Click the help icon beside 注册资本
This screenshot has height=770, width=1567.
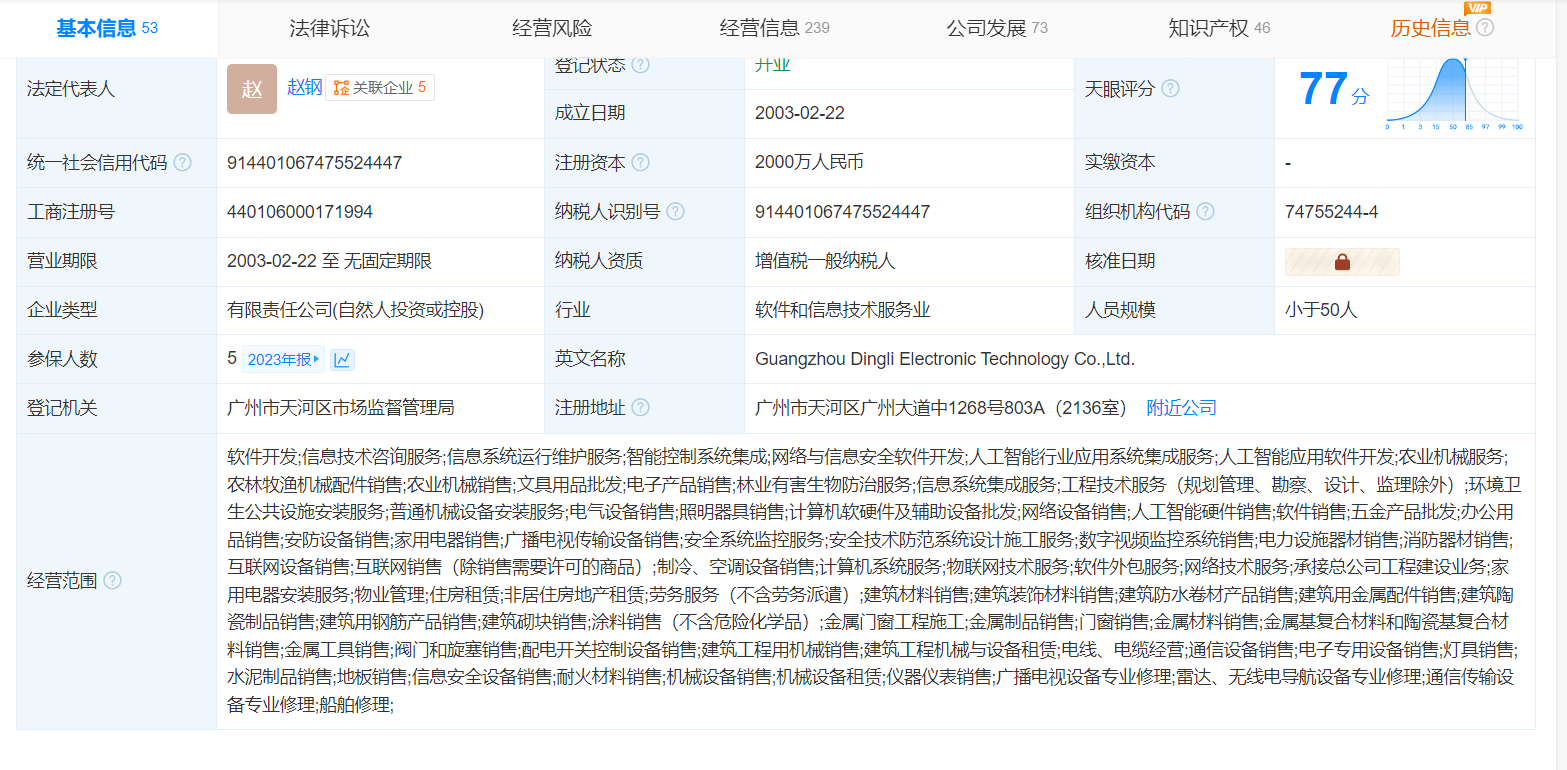coord(640,162)
